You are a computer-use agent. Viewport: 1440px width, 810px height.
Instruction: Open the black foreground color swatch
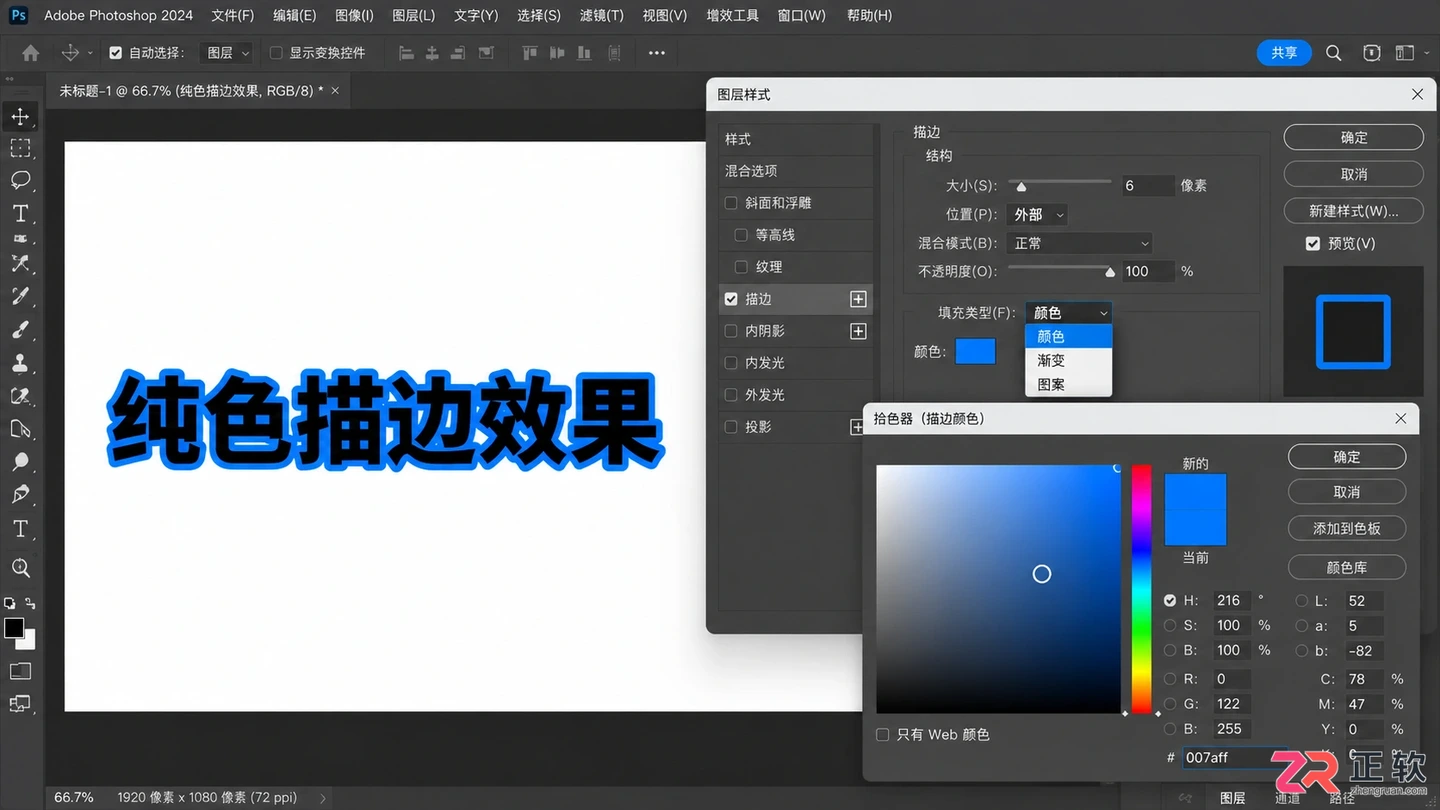tap(13, 628)
